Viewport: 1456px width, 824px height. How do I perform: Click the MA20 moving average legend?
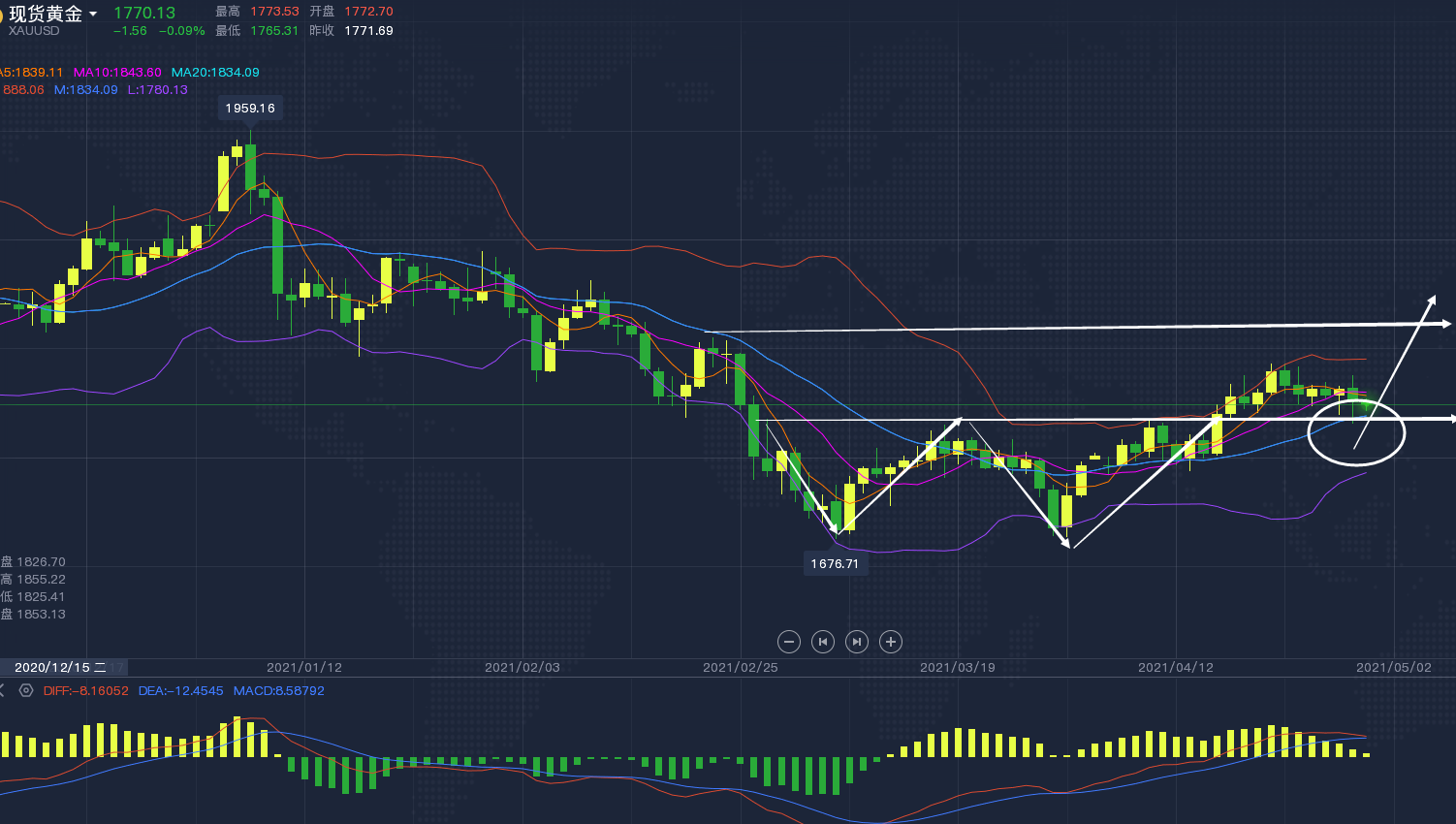215,73
